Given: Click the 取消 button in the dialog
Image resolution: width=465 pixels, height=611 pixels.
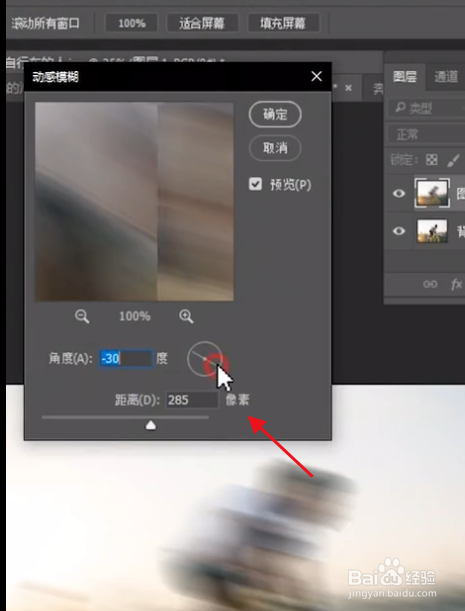Looking at the screenshot, I should (275, 148).
